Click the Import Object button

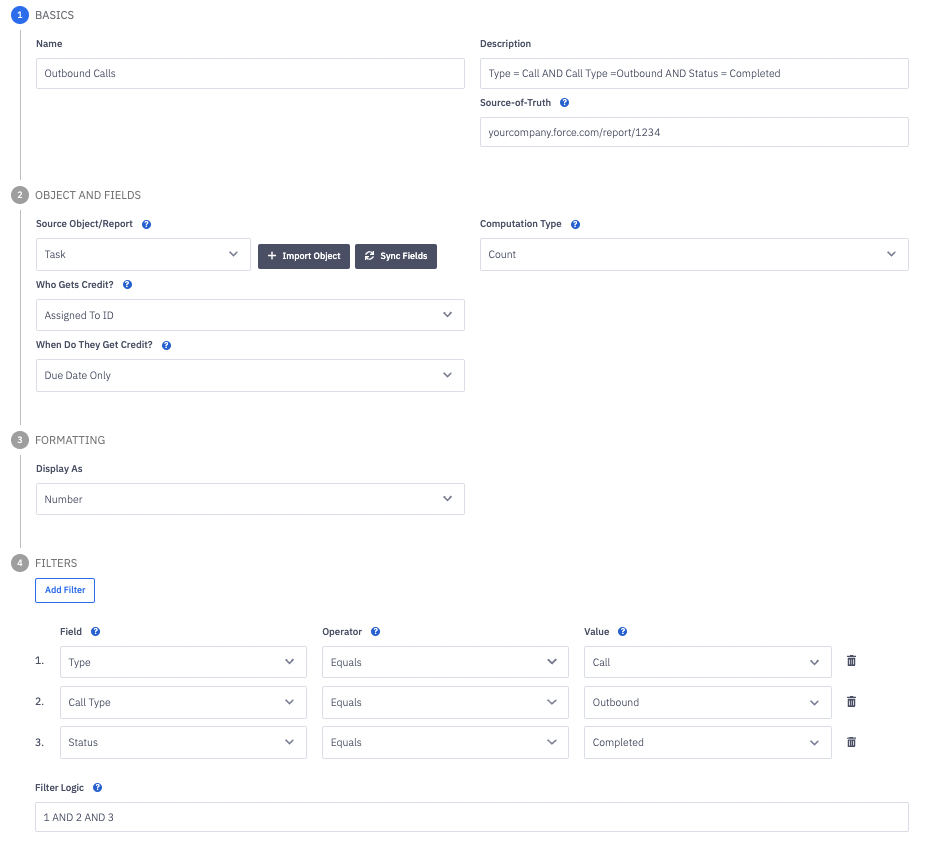click(304, 256)
